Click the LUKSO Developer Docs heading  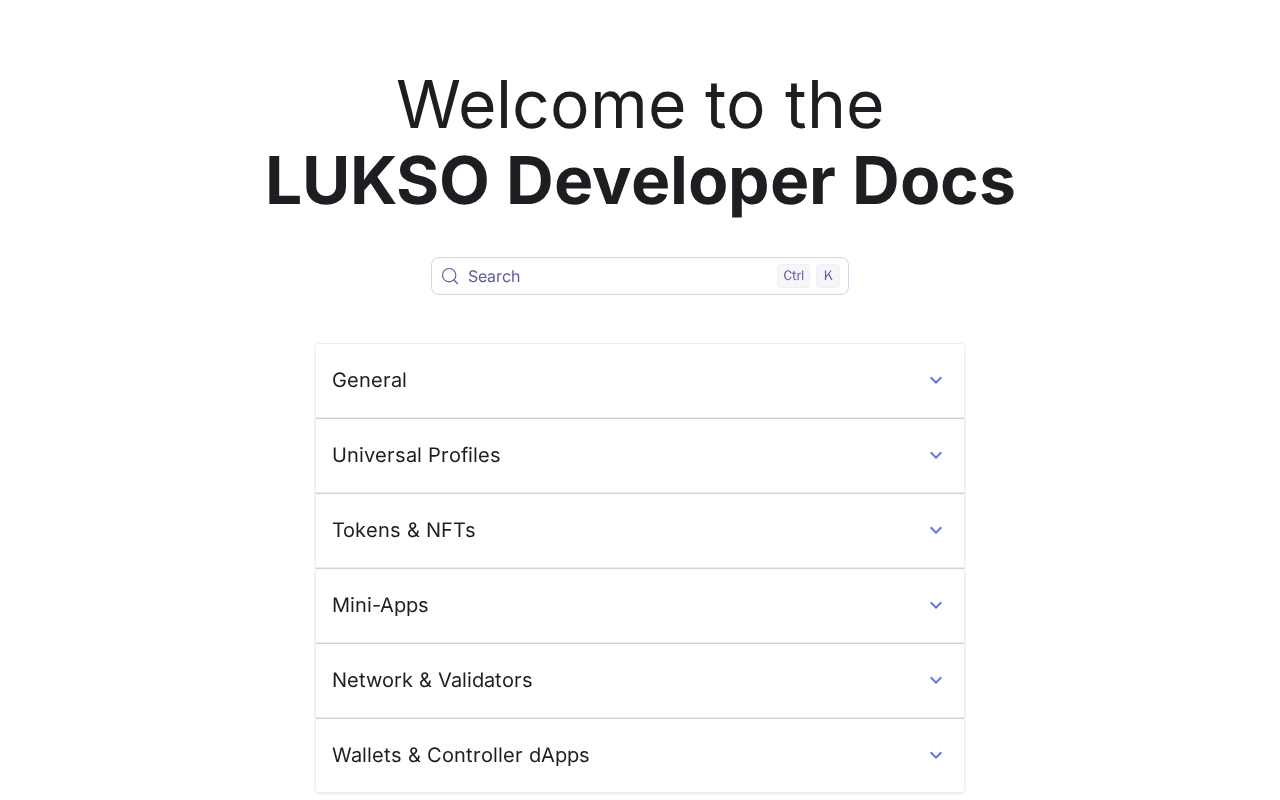[640, 180]
